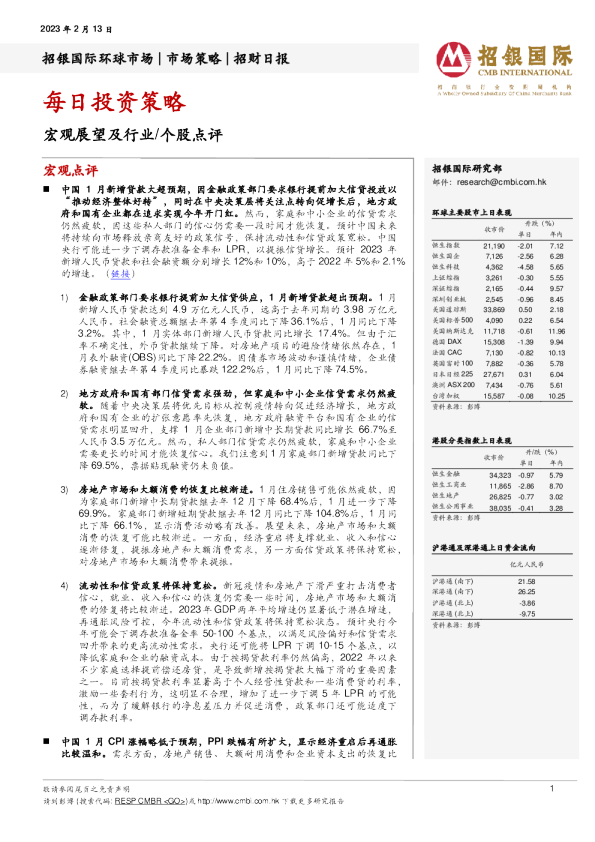
Task: Select the 日本日经225 closing value 27,671
Action: point(494,374)
